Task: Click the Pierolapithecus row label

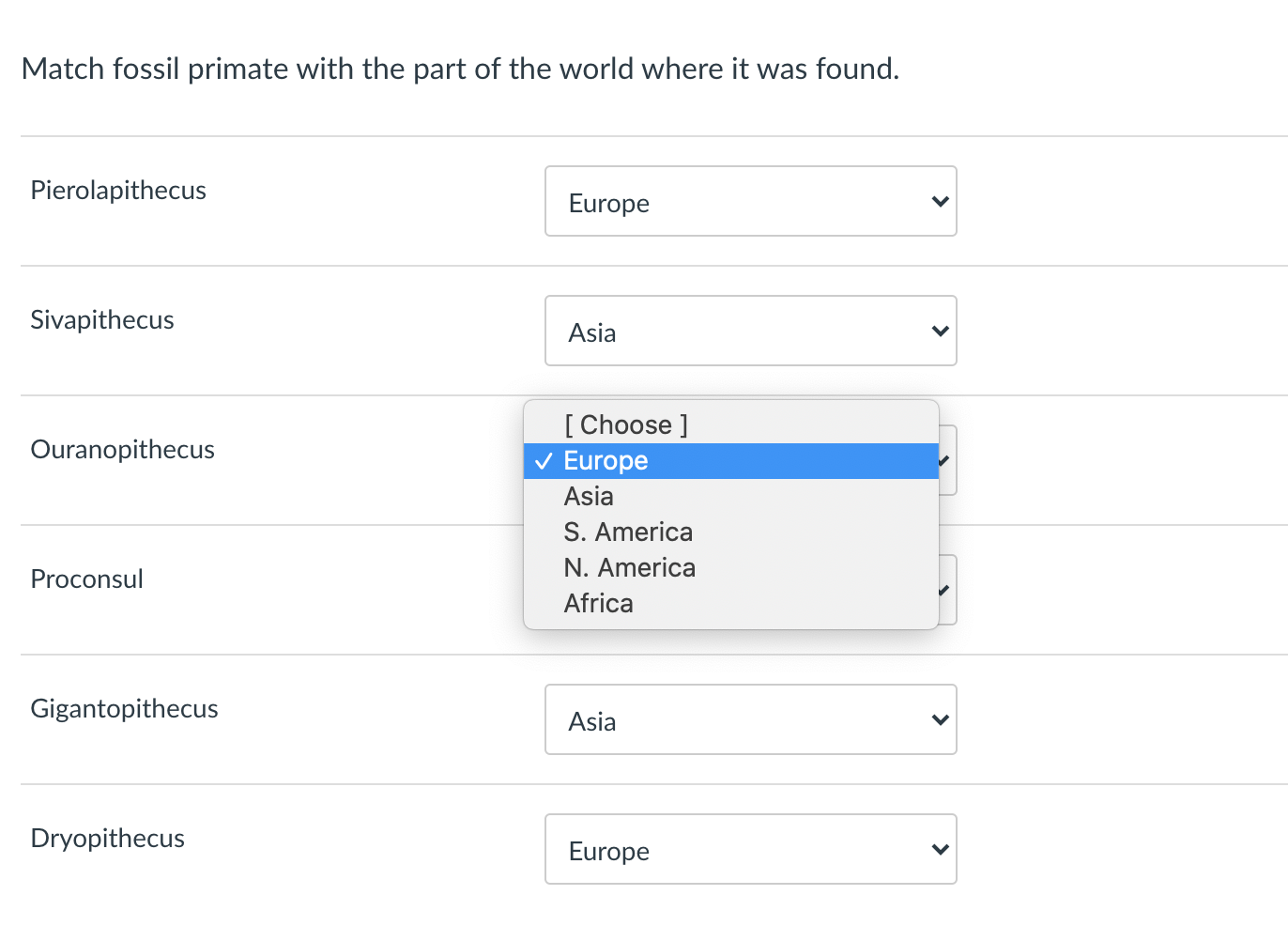Action: (x=118, y=191)
